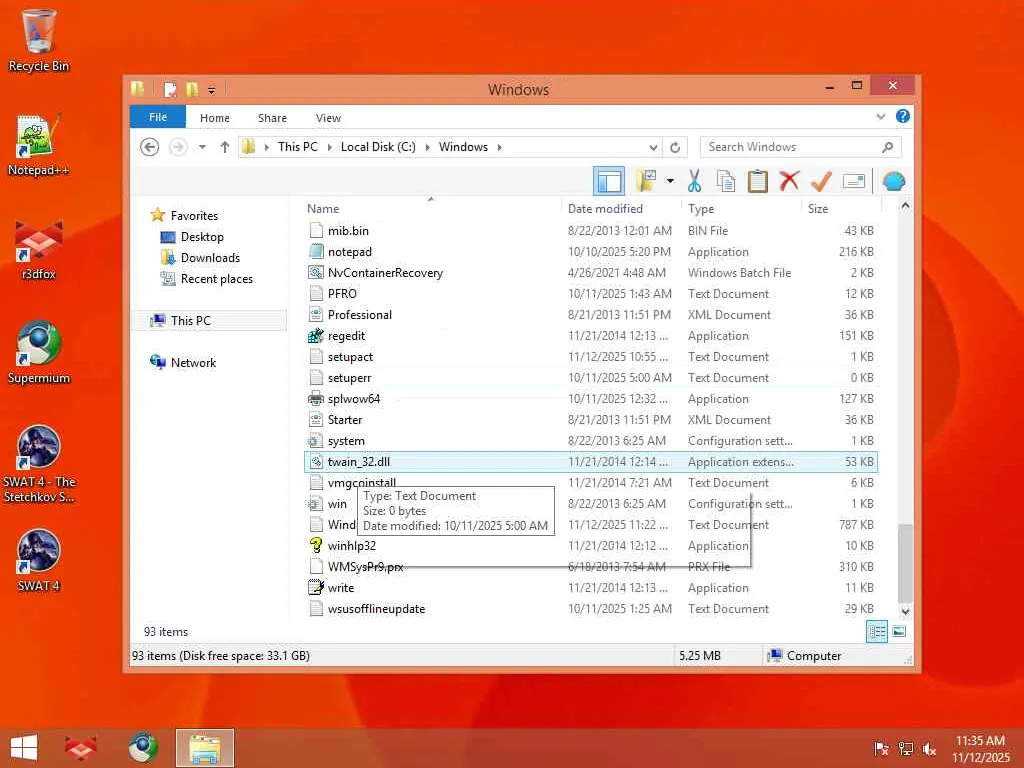Open address bar history dropdown
Viewport: 1024px width, 768px height.
pyautogui.click(x=653, y=147)
